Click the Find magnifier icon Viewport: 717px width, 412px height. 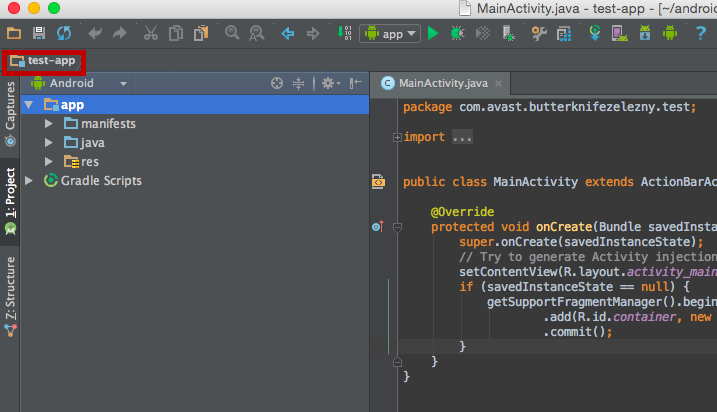pyautogui.click(x=232, y=33)
